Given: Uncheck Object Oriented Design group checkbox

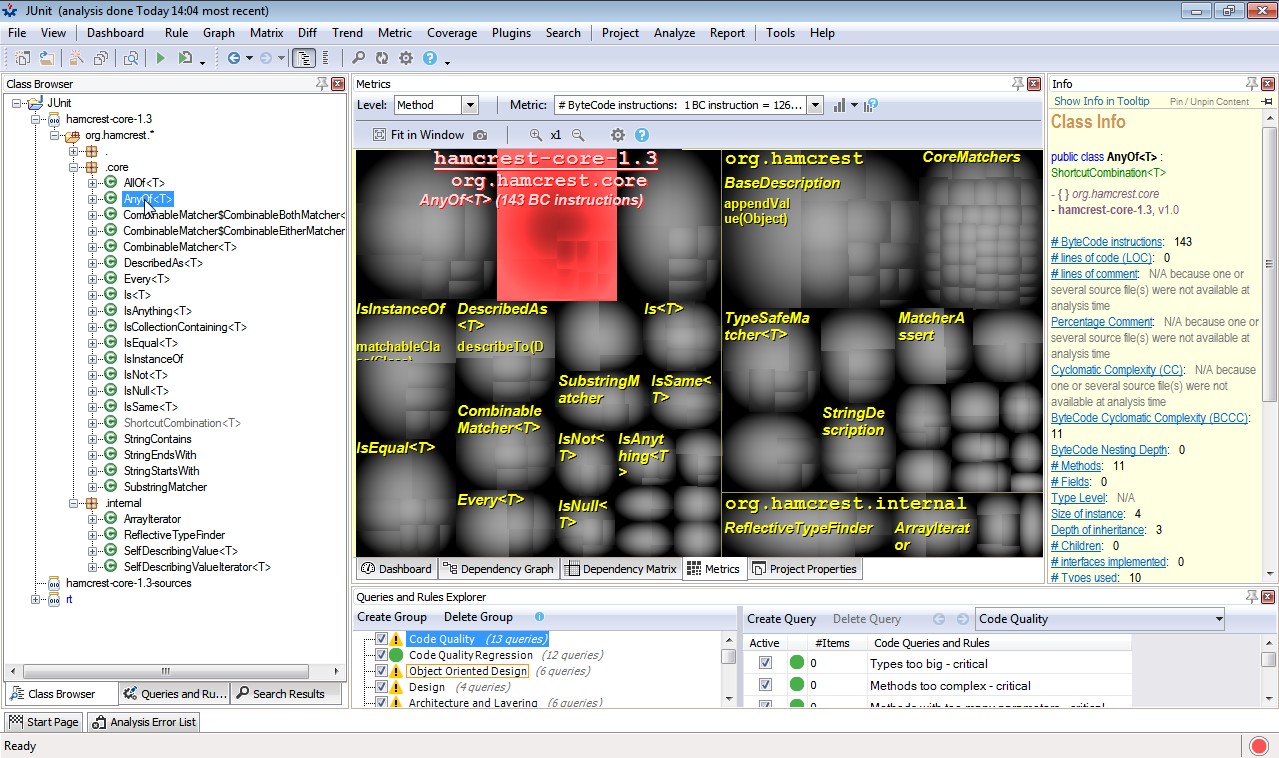Looking at the screenshot, I should [x=381, y=671].
